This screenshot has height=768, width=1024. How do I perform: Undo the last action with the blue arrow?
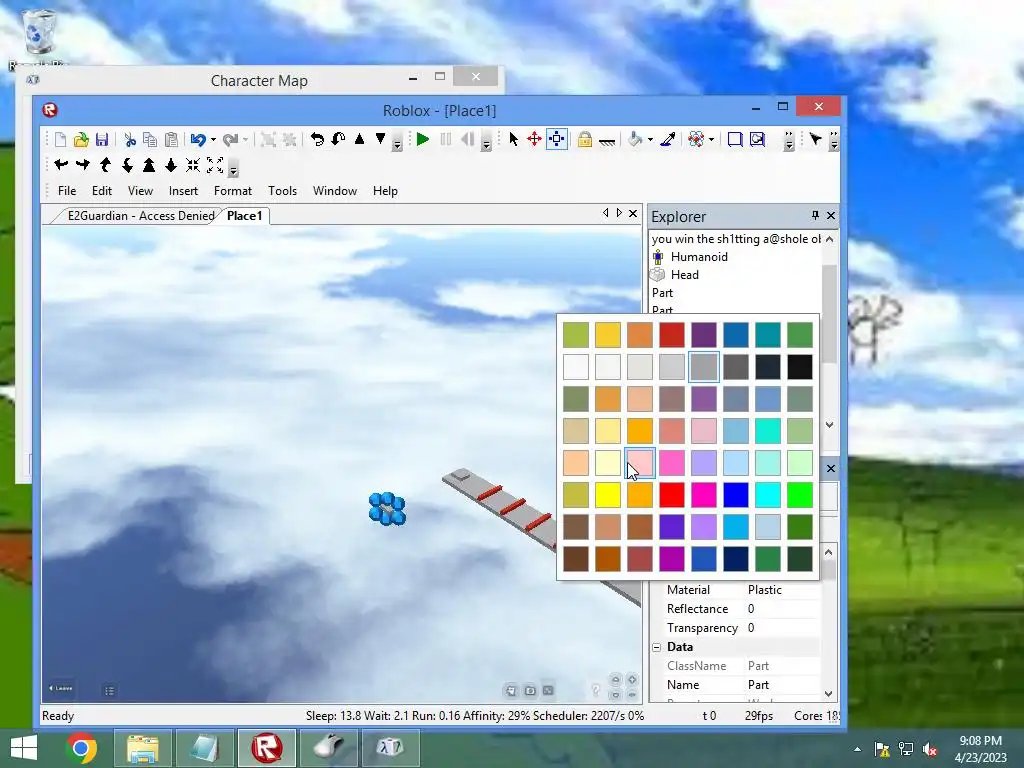tap(198, 139)
